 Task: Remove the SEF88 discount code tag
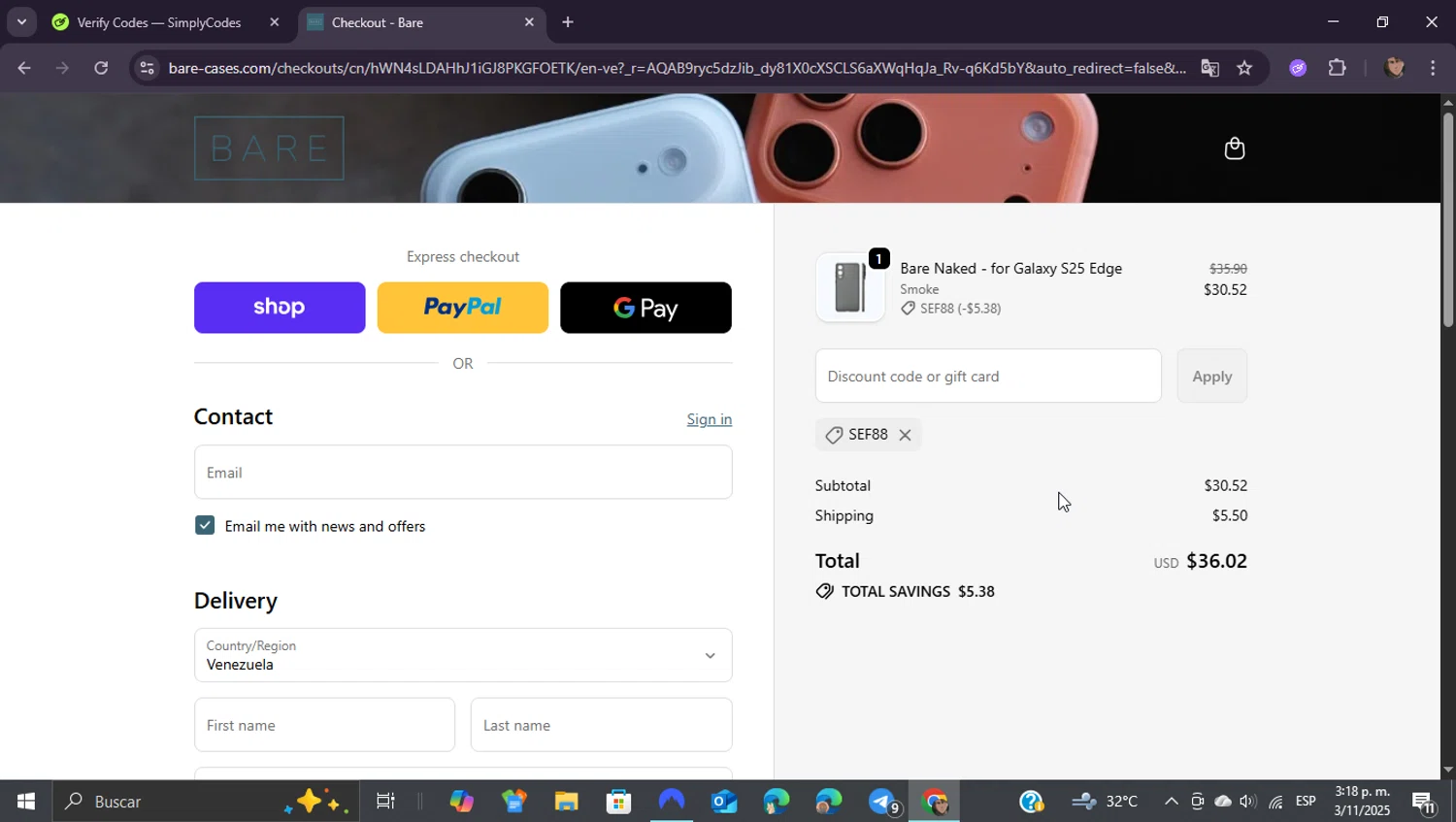(x=905, y=435)
